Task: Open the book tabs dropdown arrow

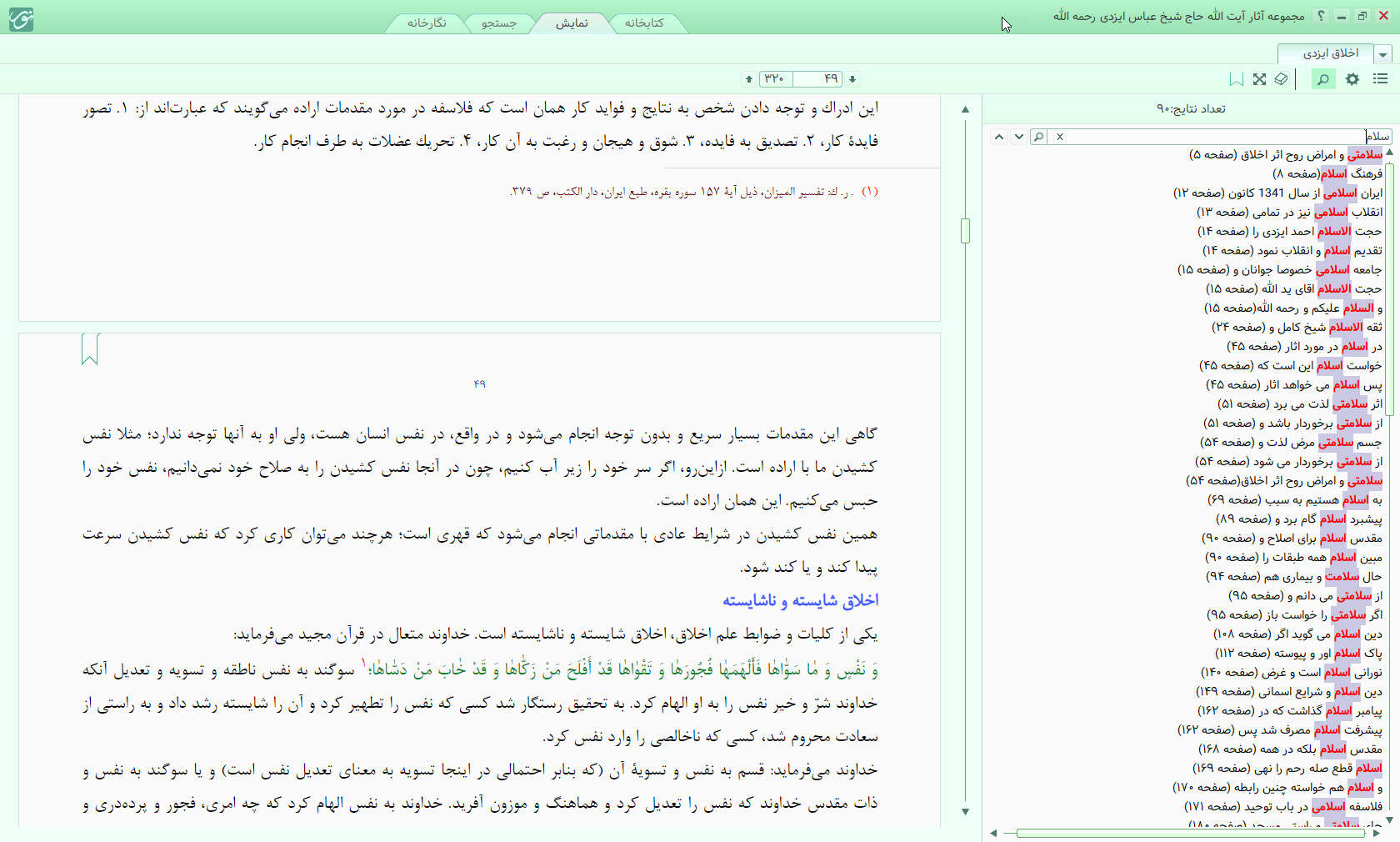Action: point(1383,54)
